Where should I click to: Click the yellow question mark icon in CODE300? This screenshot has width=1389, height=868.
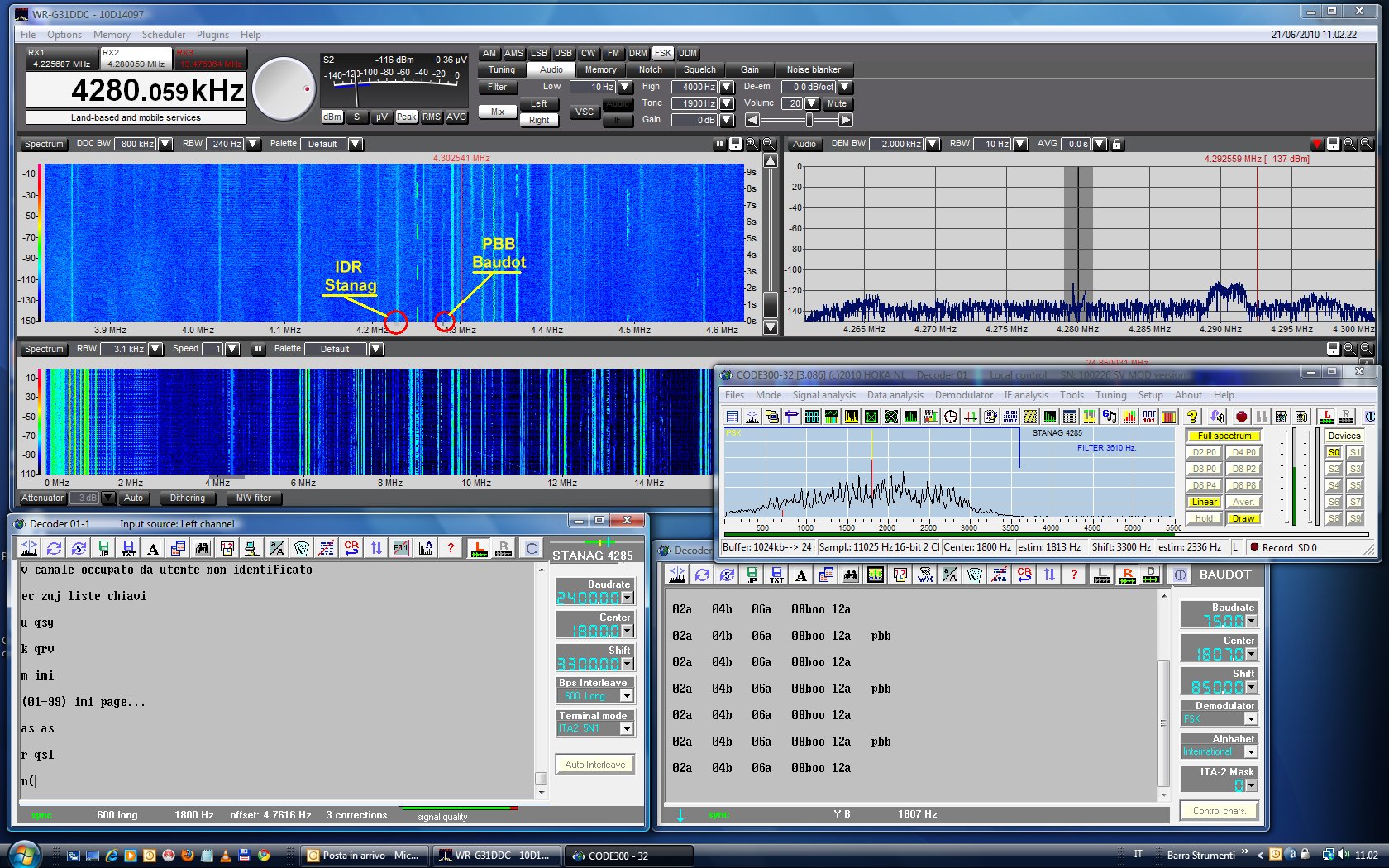tap(1192, 417)
